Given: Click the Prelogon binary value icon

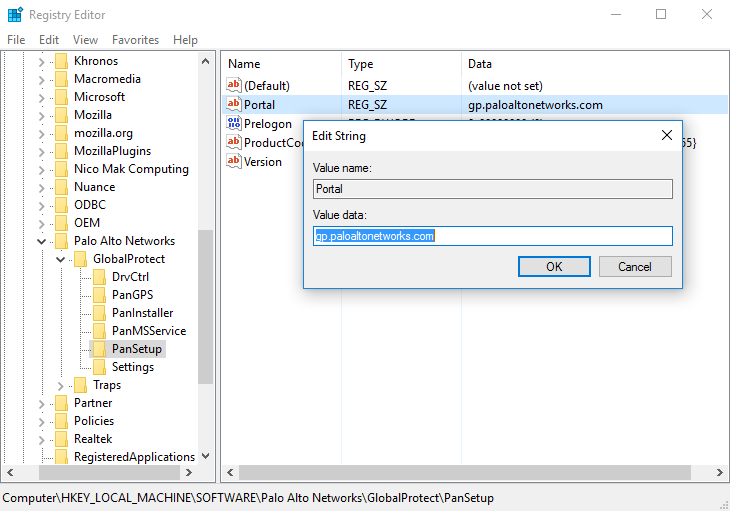Looking at the screenshot, I should pyautogui.click(x=234, y=123).
